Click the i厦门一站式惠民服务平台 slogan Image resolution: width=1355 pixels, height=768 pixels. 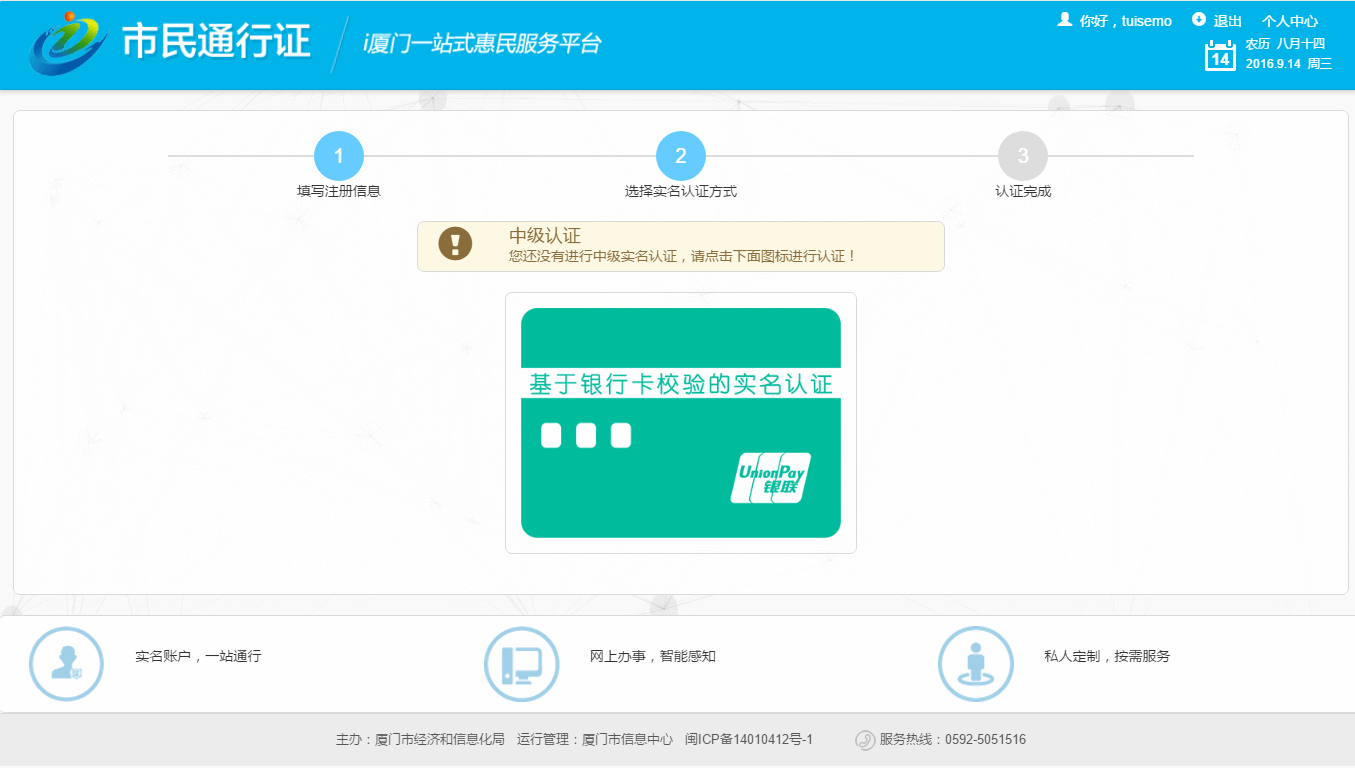[482, 44]
